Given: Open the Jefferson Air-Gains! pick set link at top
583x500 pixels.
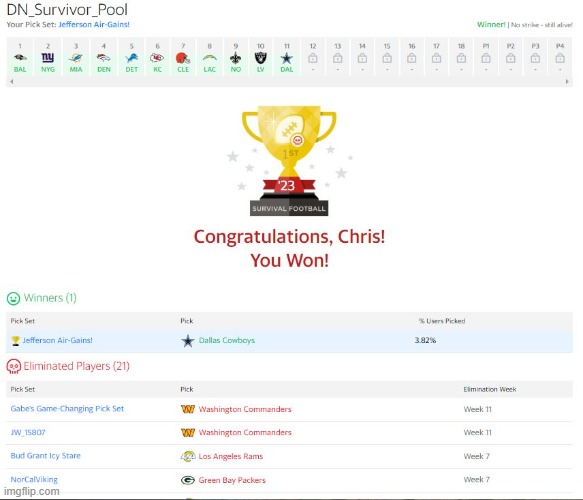Looking at the screenshot, I should [x=94, y=25].
